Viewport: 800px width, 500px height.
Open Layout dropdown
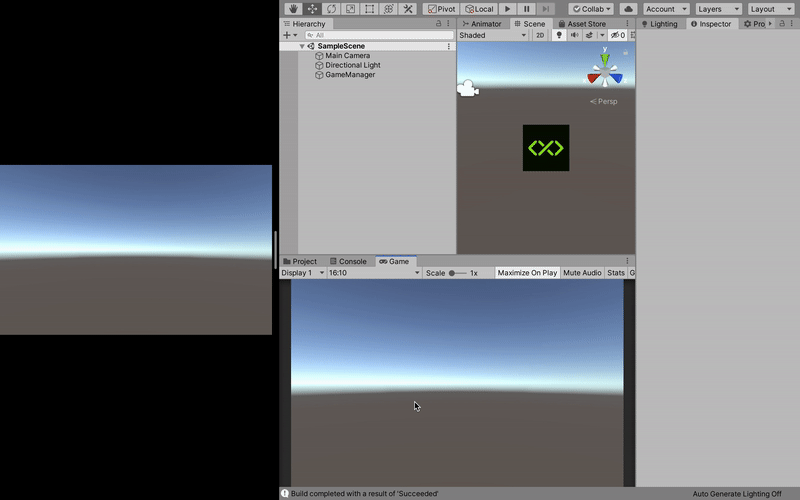point(770,9)
